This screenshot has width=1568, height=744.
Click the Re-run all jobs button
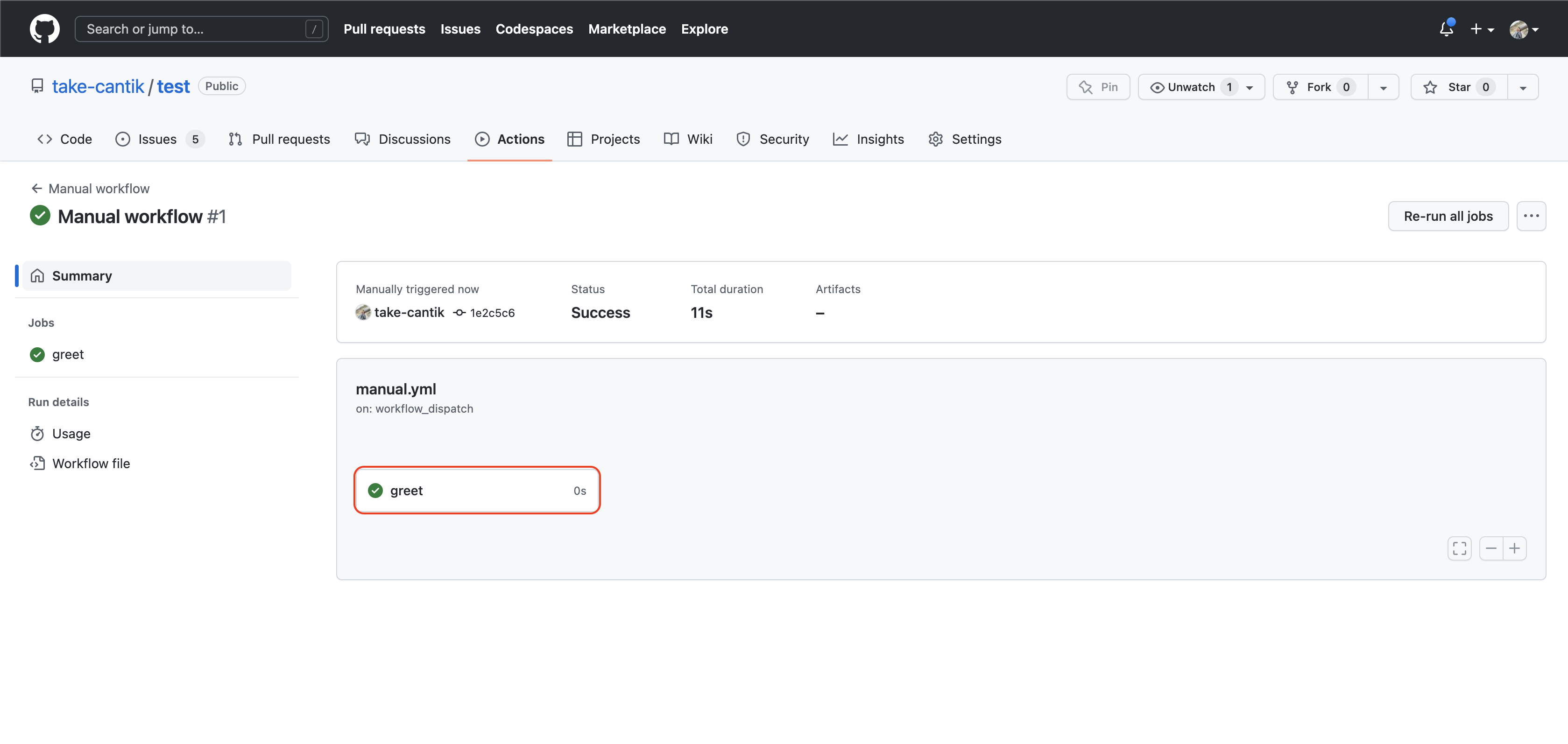[x=1448, y=216]
